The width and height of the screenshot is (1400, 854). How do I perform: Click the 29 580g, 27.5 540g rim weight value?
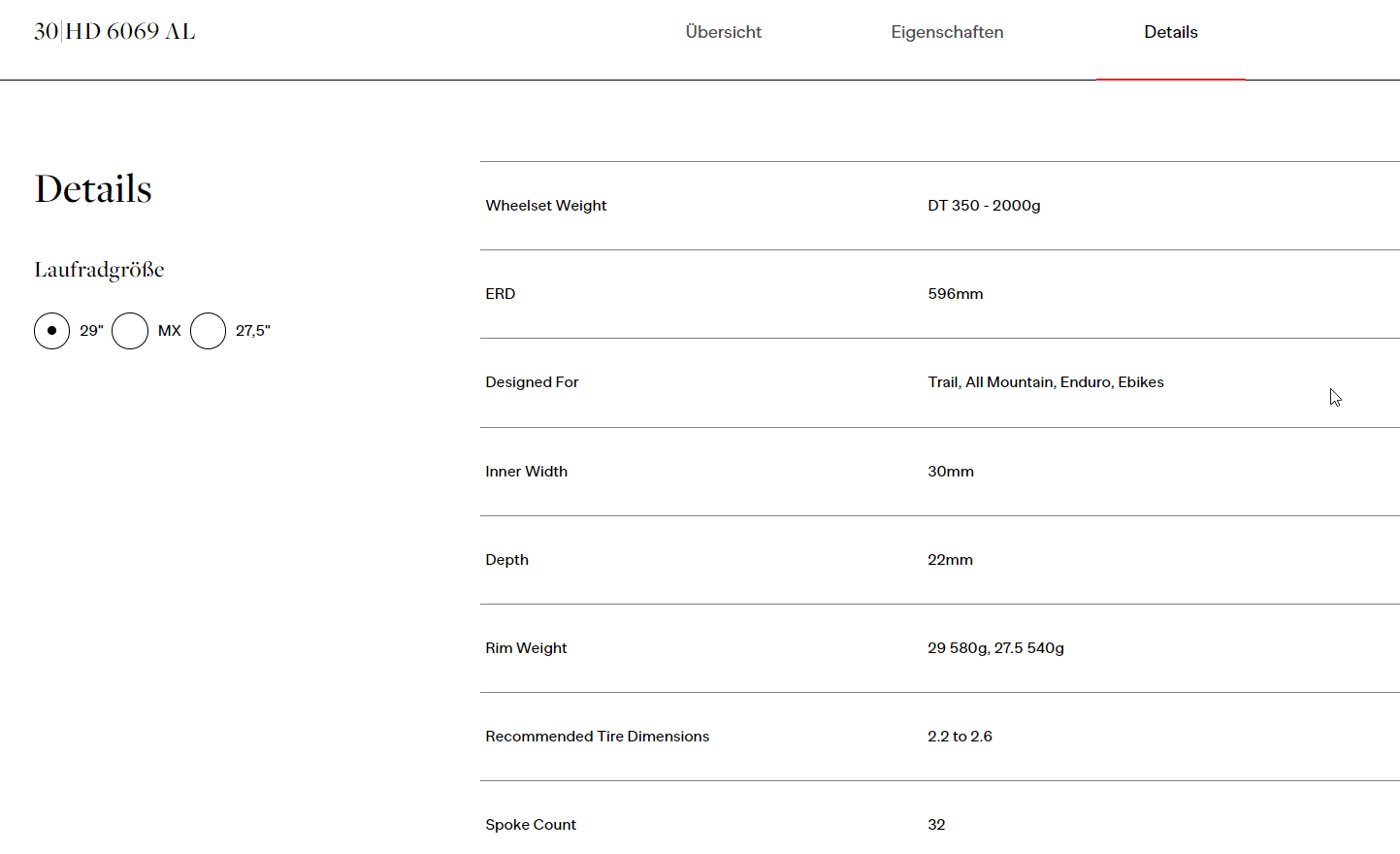(994, 648)
